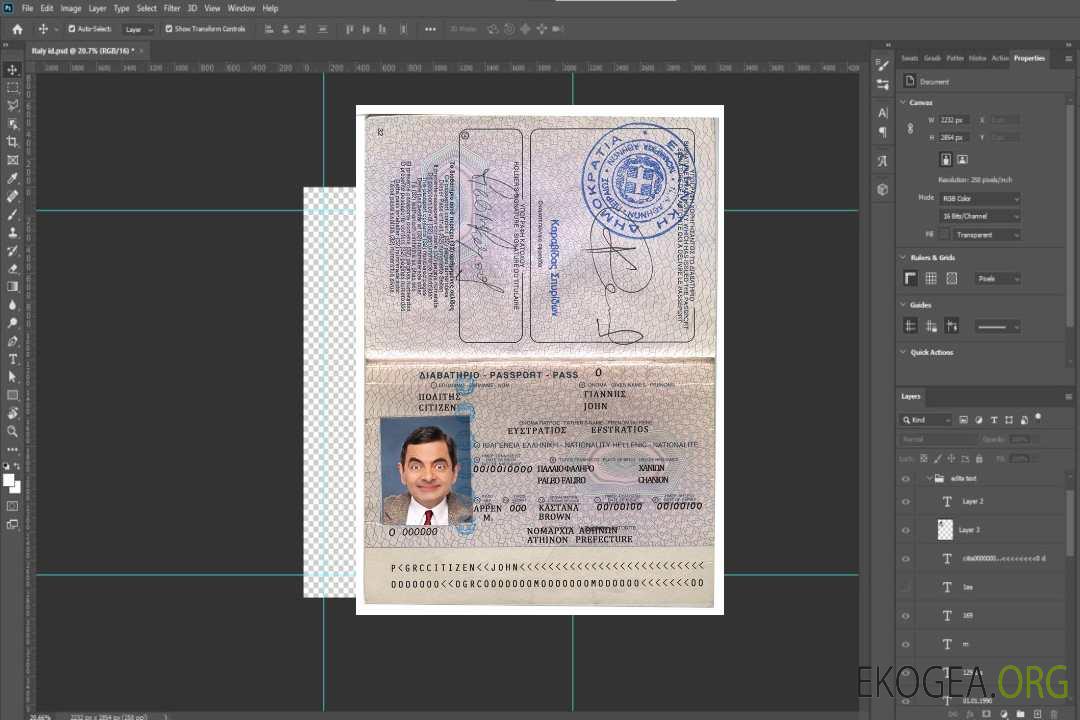Toggle Show Transform Controls checkbox
The height and width of the screenshot is (720, 1080).
(x=169, y=29)
